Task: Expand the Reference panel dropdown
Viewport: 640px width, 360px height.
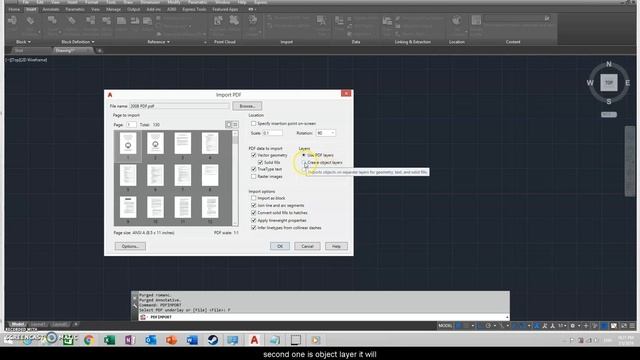Action: tap(158, 42)
